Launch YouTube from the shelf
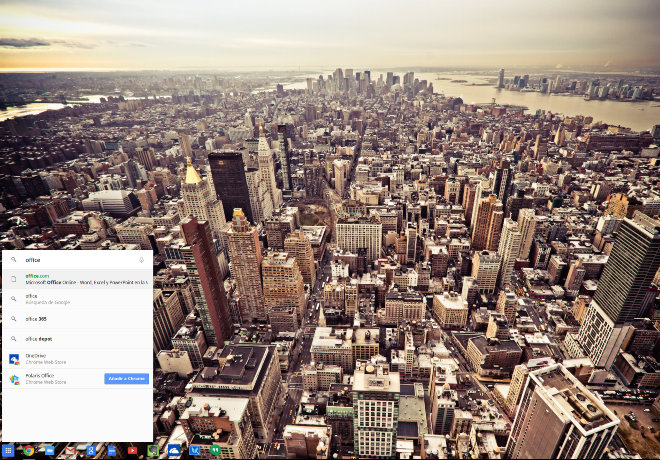The height and width of the screenshot is (460, 660). [132, 451]
